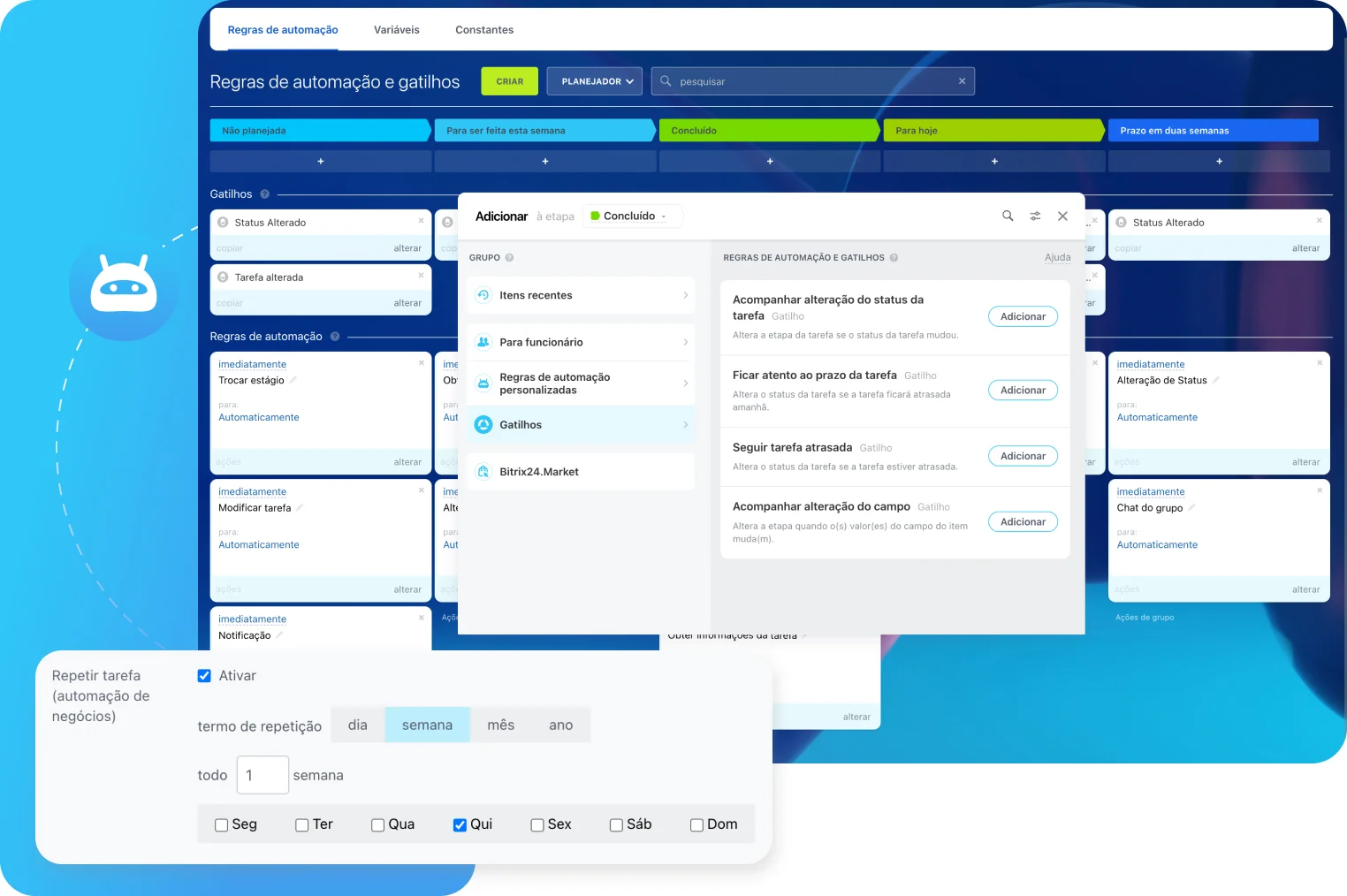Uncheck the Ativar checkbox for repeating task
The height and width of the screenshot is (896, 1347).
[x=203, y=675]
